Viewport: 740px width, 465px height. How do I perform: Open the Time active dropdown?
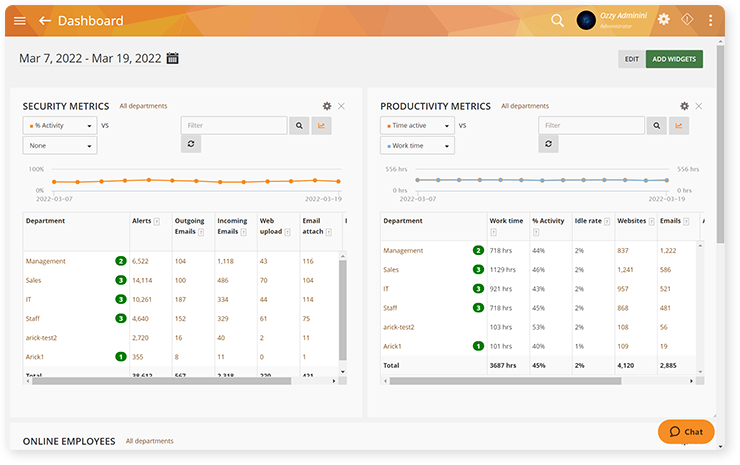pos(417,126)
